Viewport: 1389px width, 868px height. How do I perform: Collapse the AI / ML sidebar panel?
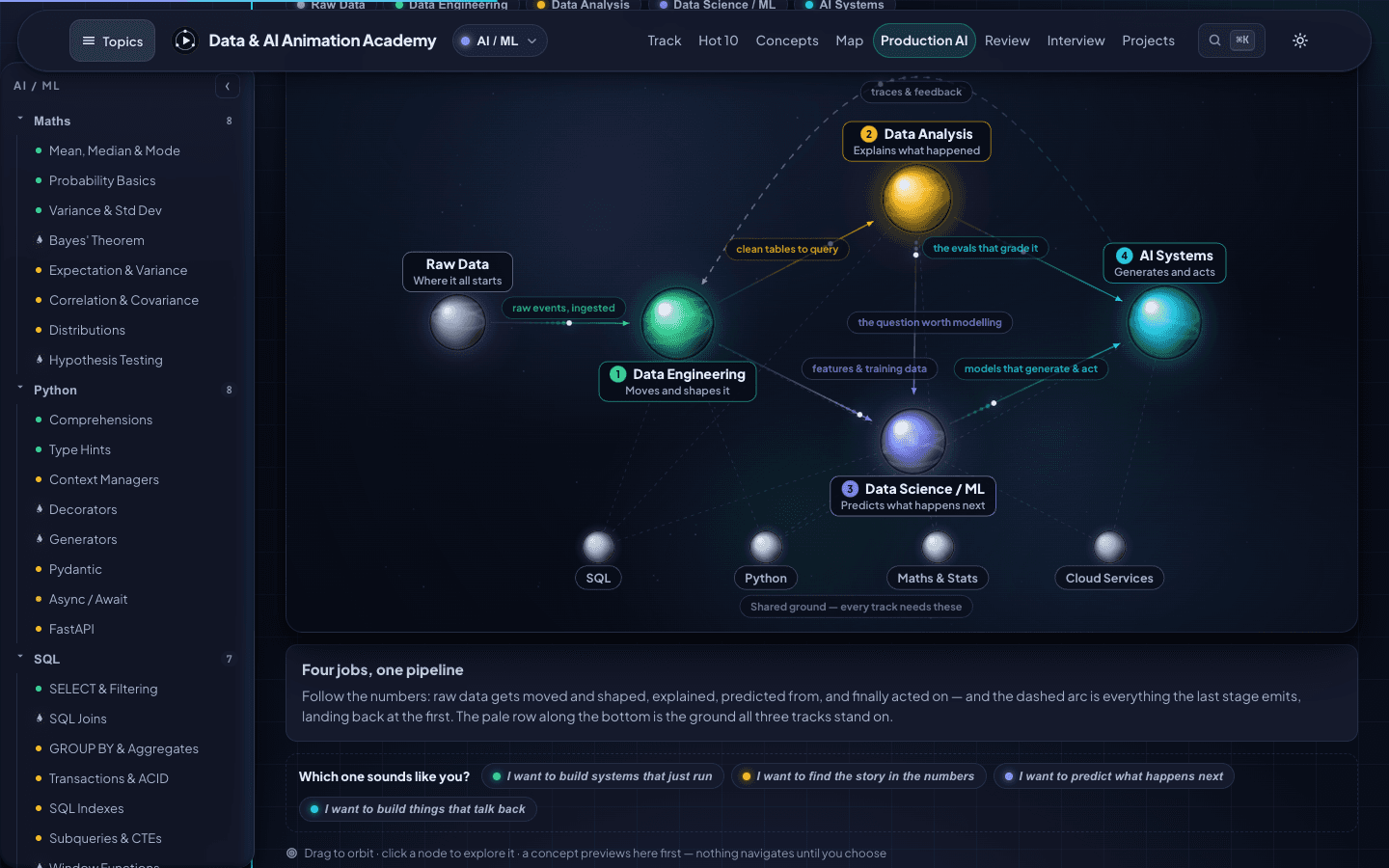point(228,86)
